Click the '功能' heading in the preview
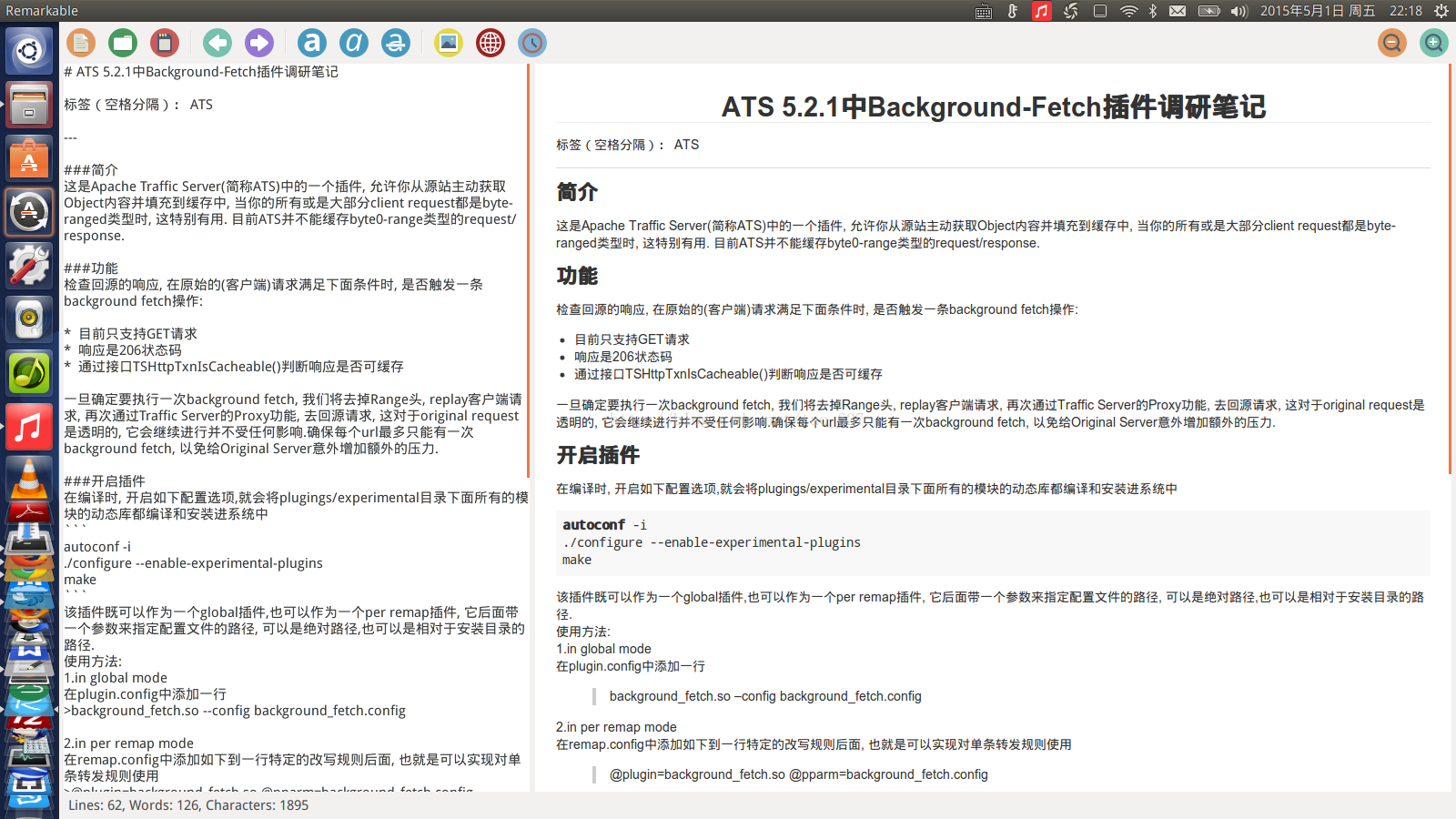The width and height of the screenshot is (1456, 819). click(x=577, y=276)
